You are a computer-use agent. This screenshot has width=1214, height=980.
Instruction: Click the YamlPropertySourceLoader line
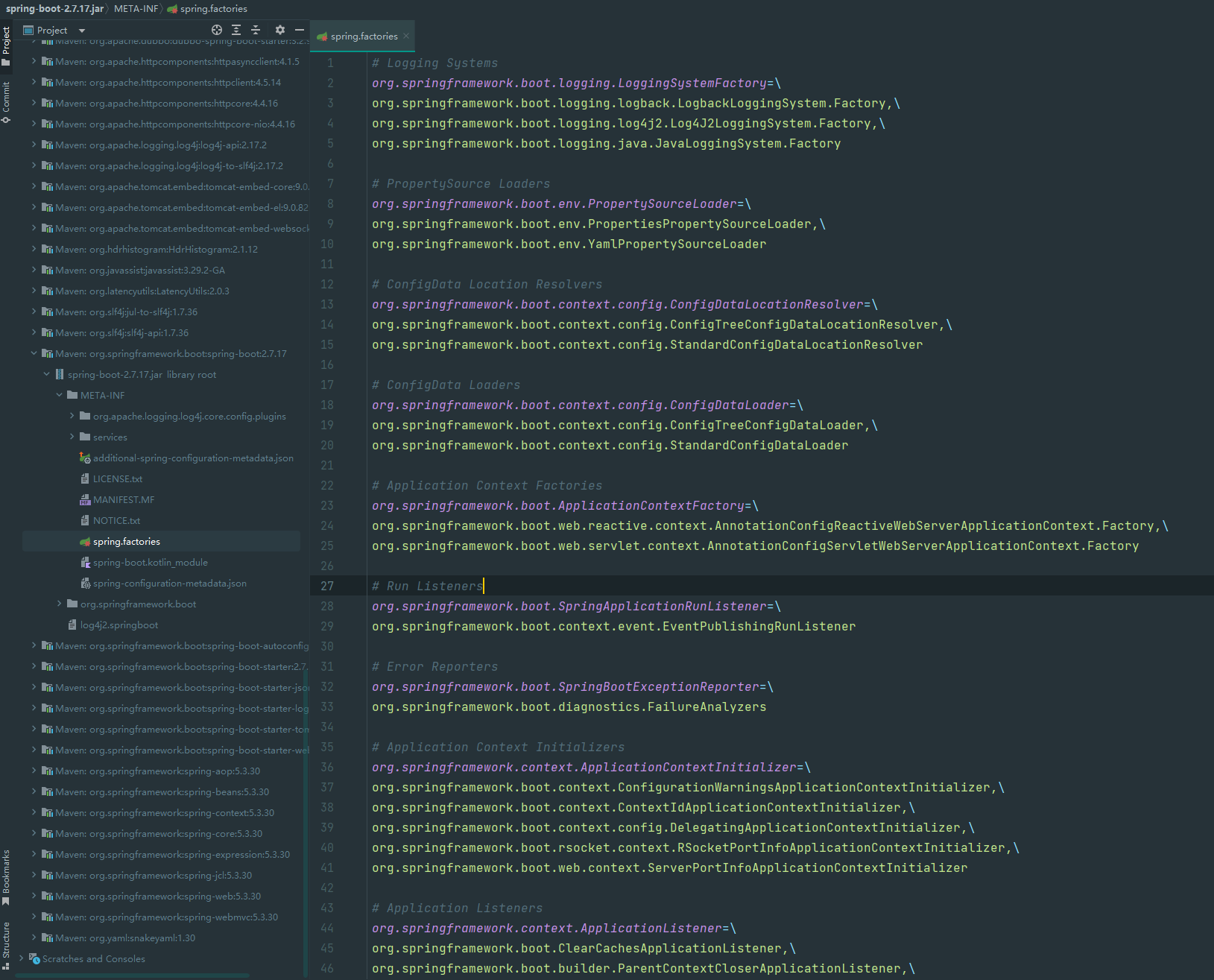[x=569, y=244]
